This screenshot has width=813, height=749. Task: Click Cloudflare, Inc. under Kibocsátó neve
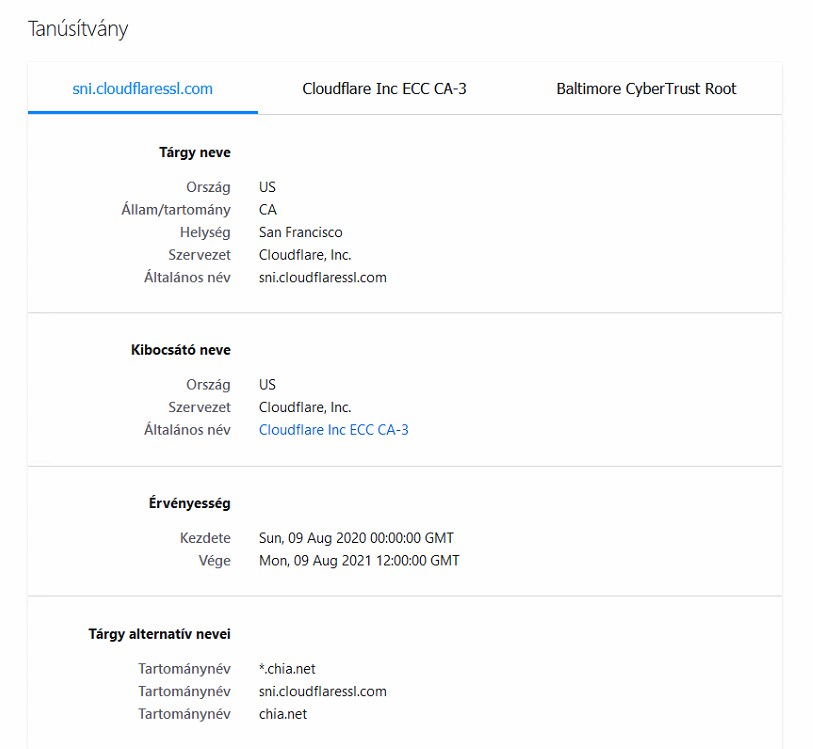click(x=305, y=407)
